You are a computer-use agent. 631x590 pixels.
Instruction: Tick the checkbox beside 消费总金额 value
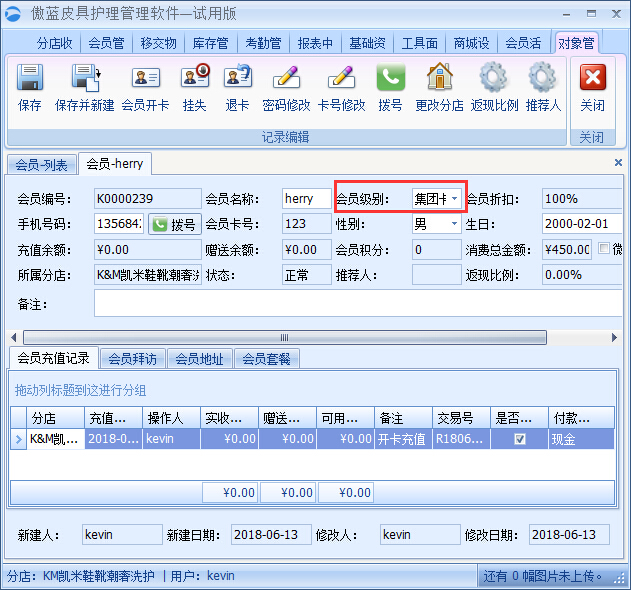(603, 249)
